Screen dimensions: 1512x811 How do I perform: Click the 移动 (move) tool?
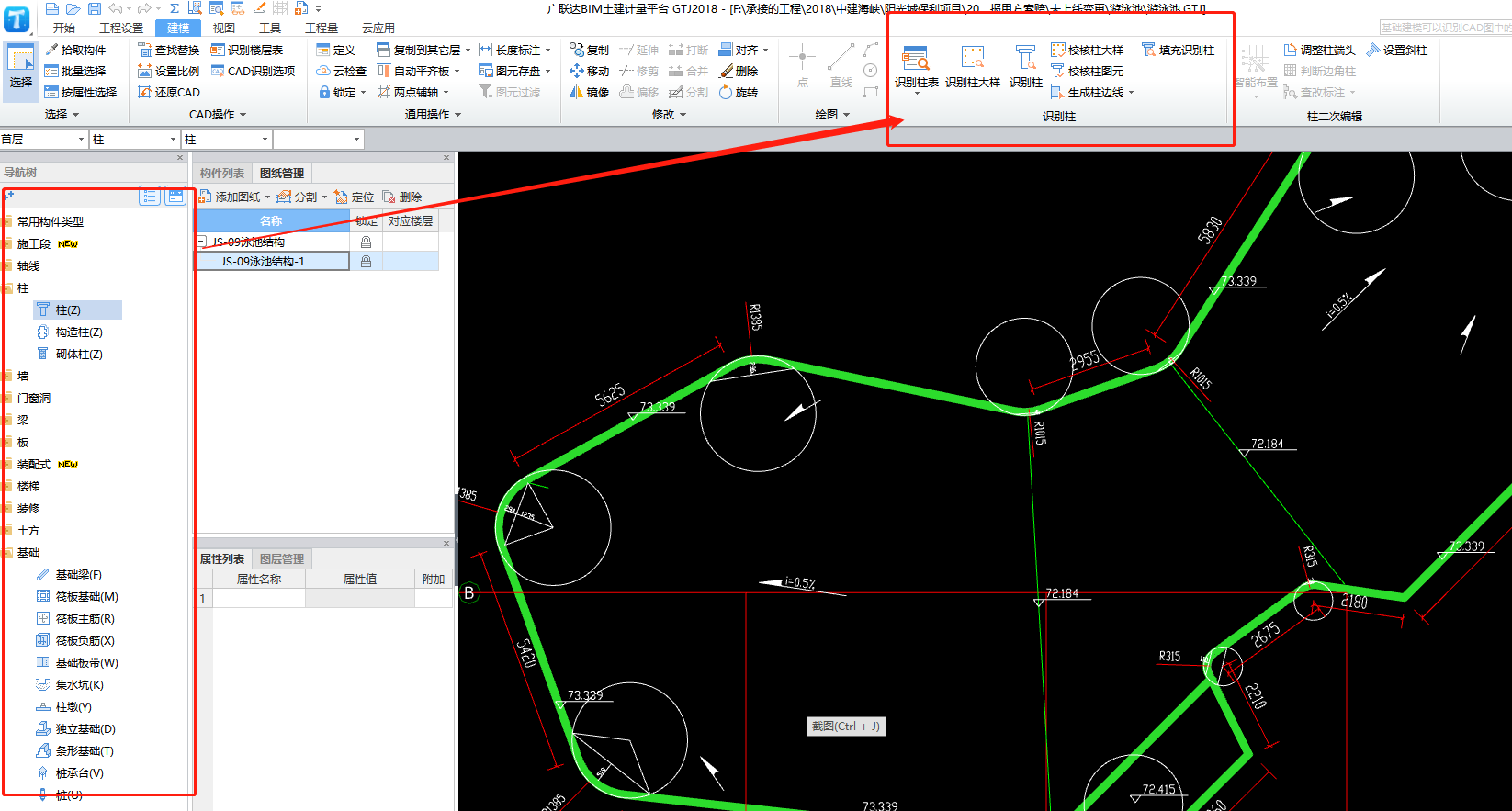589,71
